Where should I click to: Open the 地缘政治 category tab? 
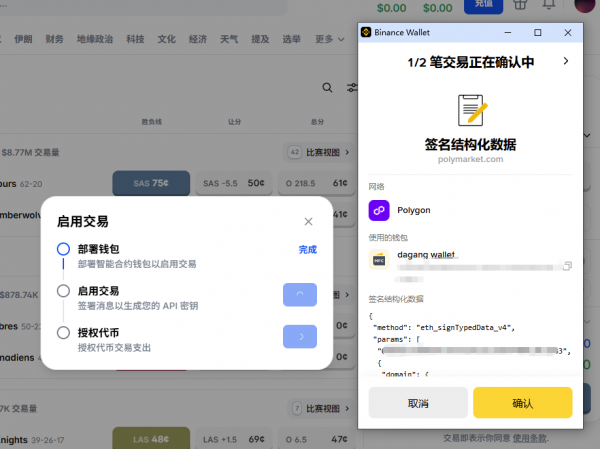click(x=95, y=39)
